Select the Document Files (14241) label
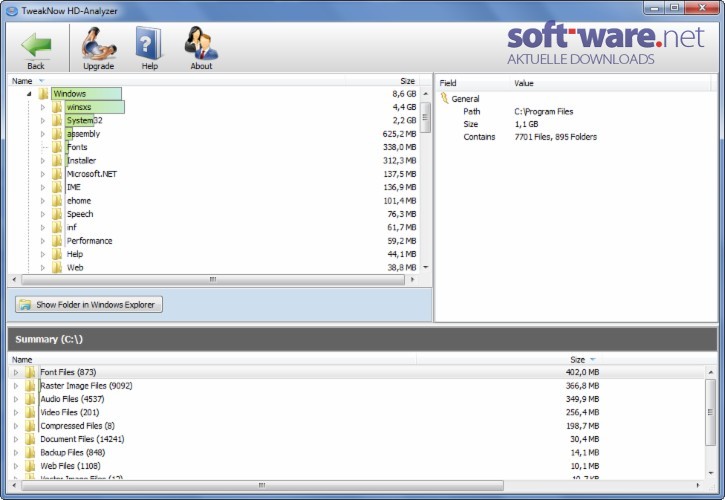 coord(82,439)
